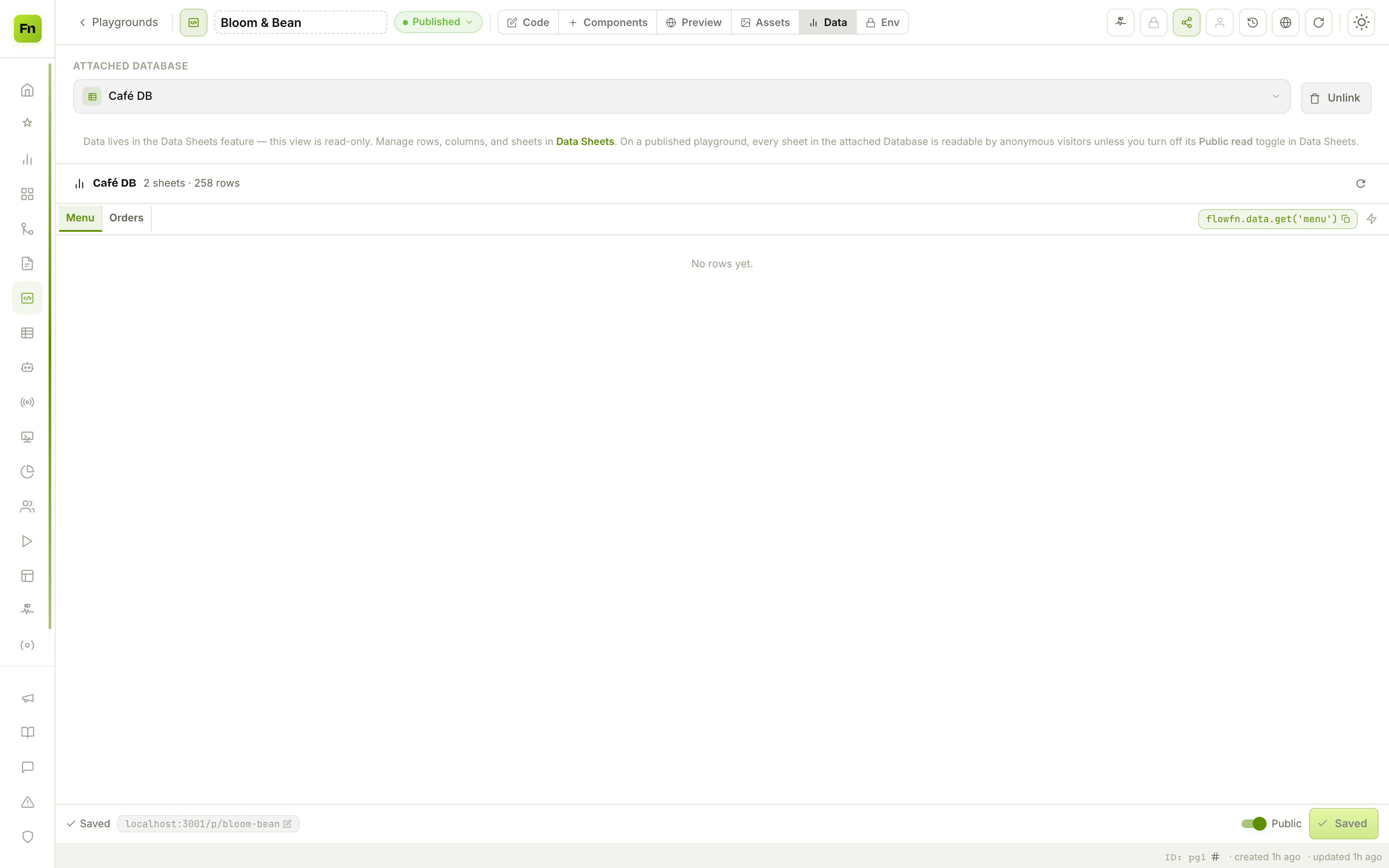The width and height of the screenshot is (1389, 868).
Task: Open the layout panel sidebar icon
Action: [x=27, y=576]
